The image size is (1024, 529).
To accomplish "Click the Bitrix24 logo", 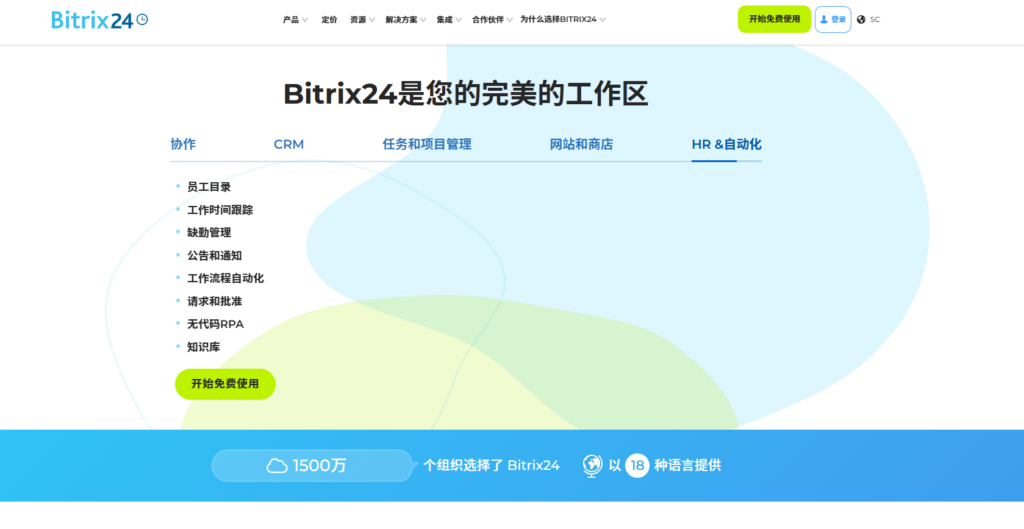I will tap(99, 20).
